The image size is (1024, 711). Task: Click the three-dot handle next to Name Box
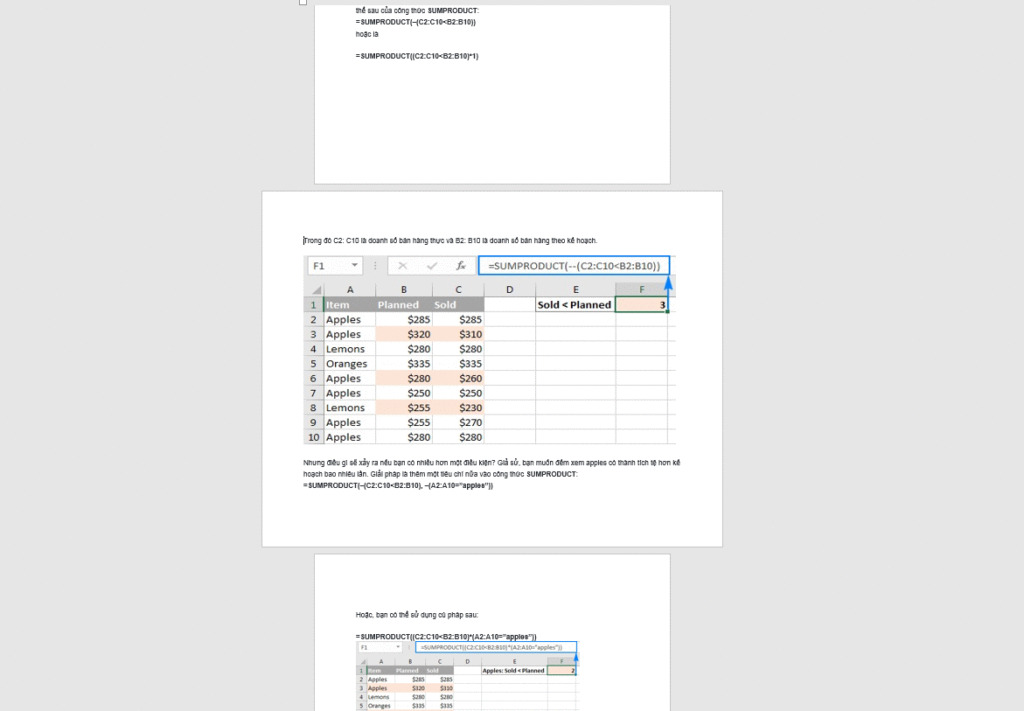[x=375, y=266]
